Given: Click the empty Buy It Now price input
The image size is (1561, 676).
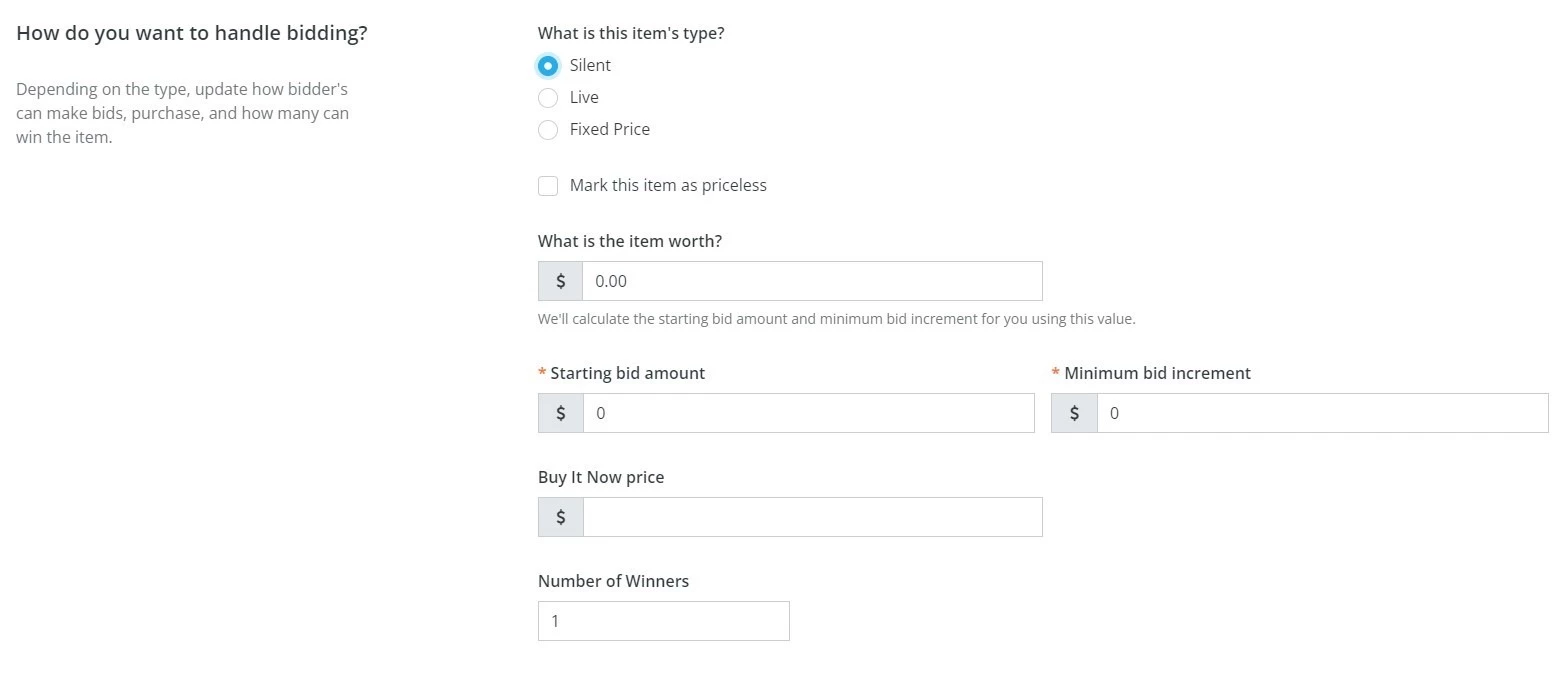Looking at the screenshot, I should click(811, 517).
